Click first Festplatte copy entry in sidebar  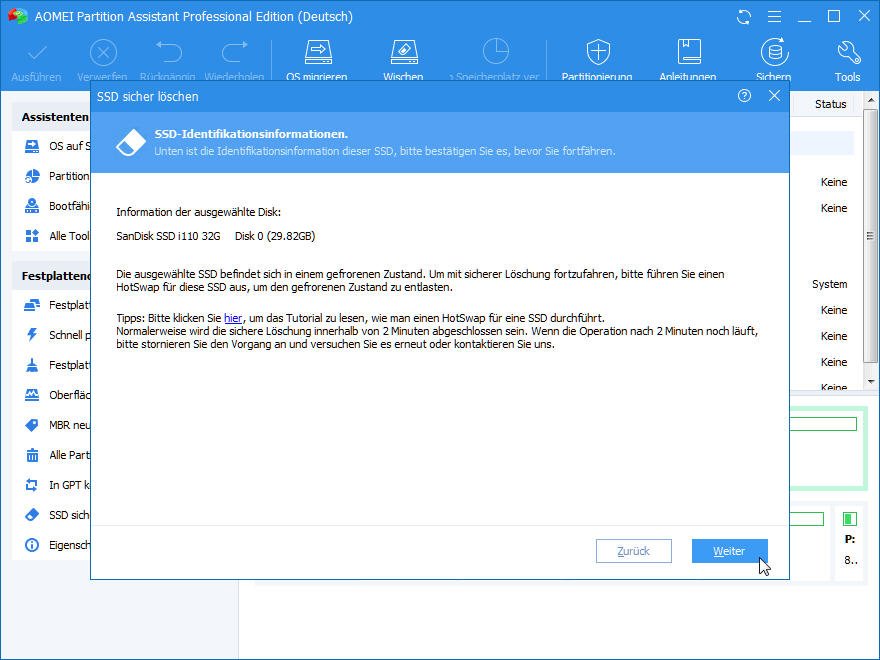57,305
